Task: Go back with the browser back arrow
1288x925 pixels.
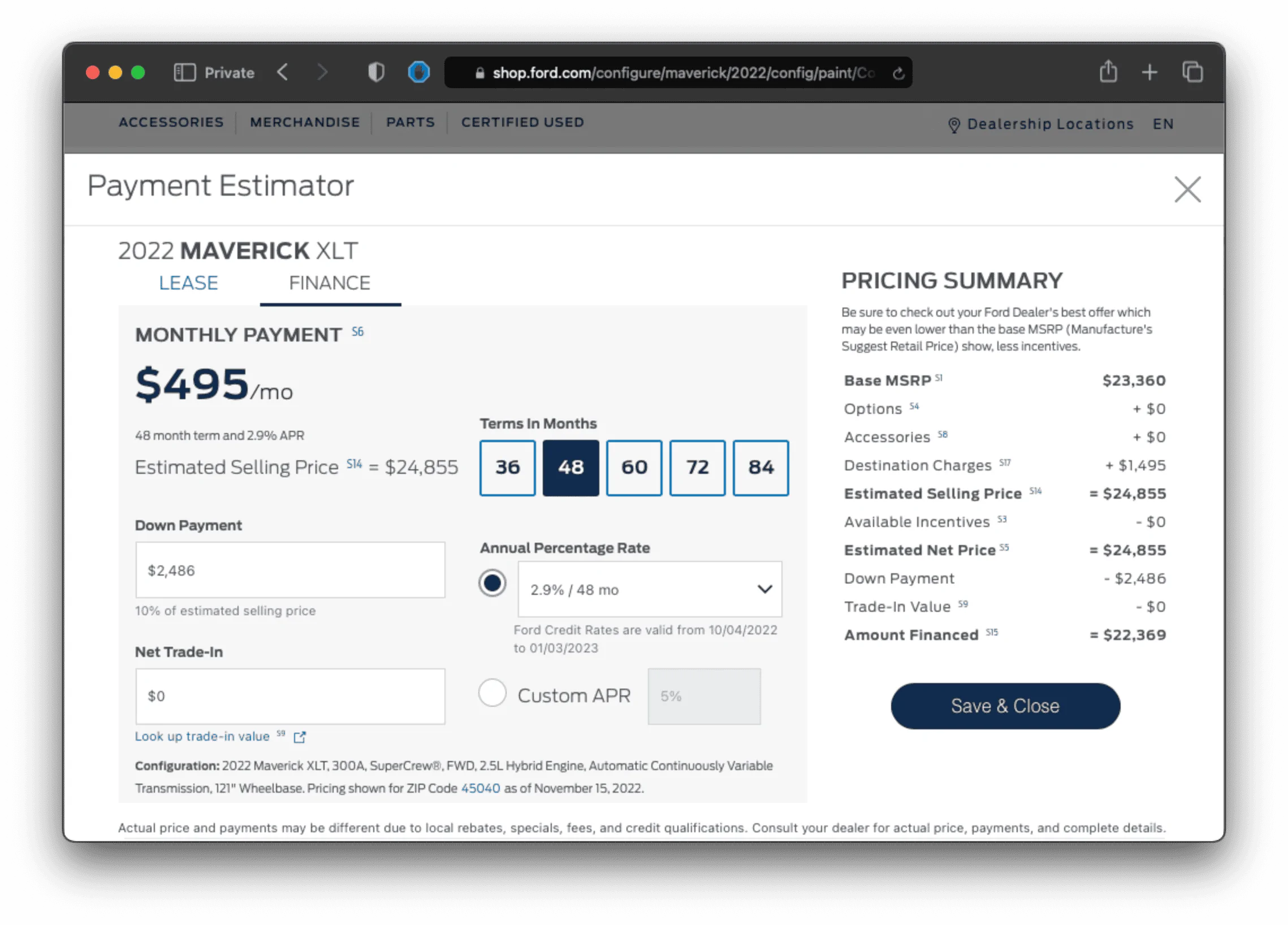Action: coord(282,72)
